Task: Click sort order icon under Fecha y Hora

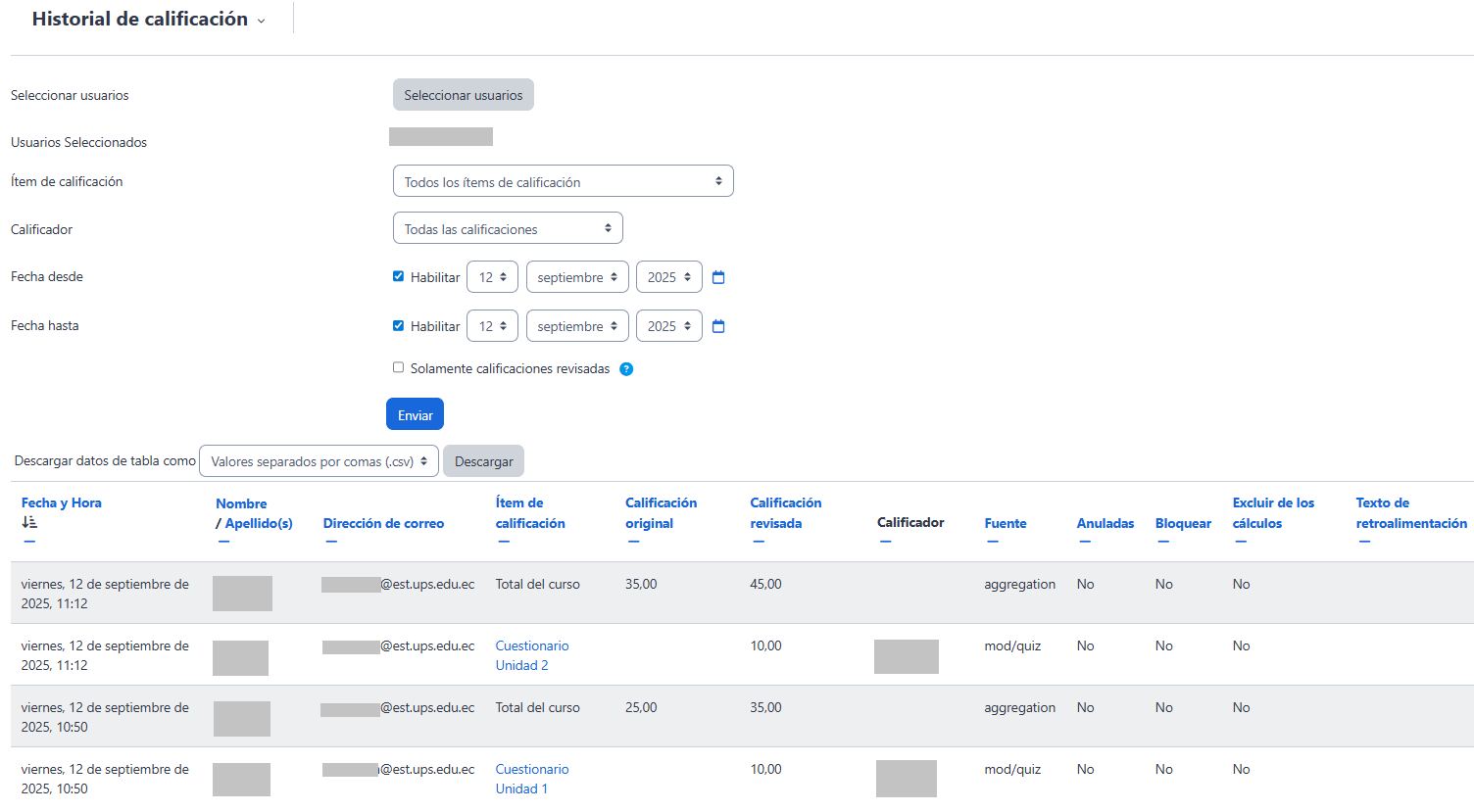Action: pyautogui.click(x=29, y=523)
